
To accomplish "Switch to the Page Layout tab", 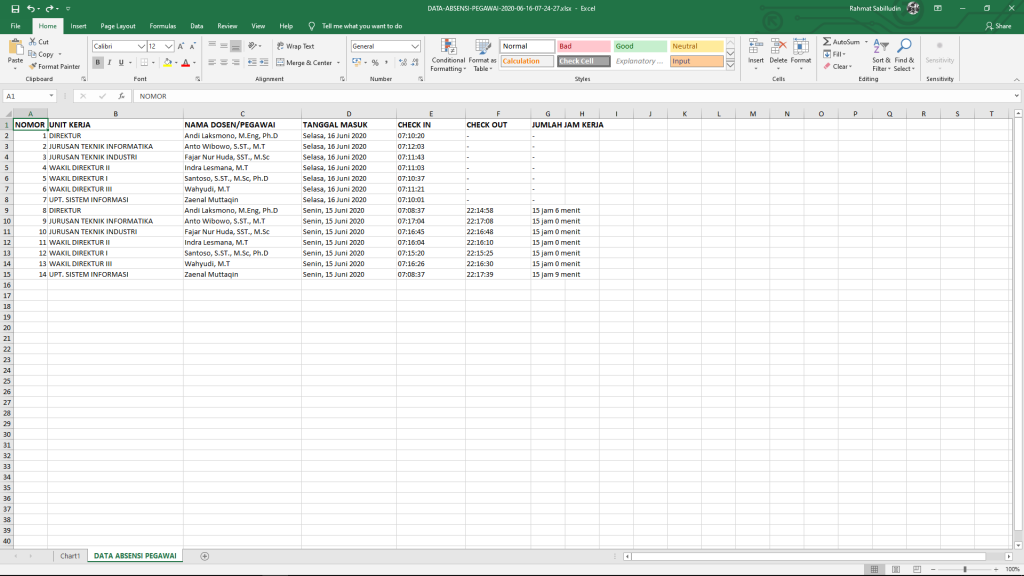I will [x=118, y=26].
